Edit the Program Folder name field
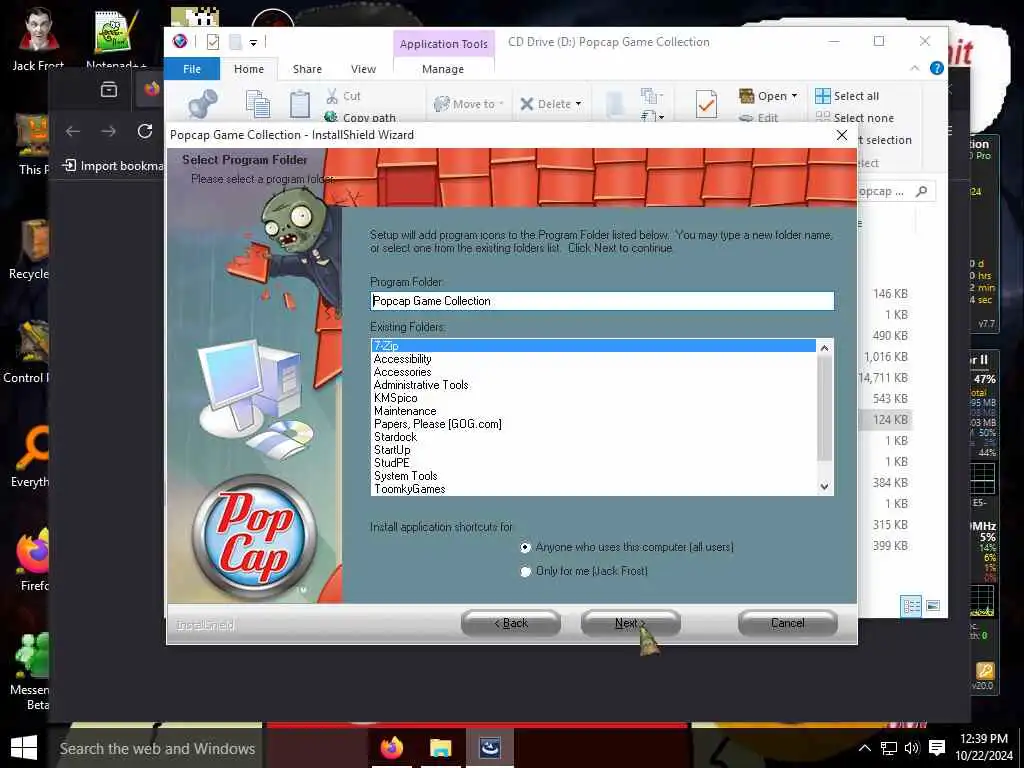The image size is (1024, 768). click(601, 301)
